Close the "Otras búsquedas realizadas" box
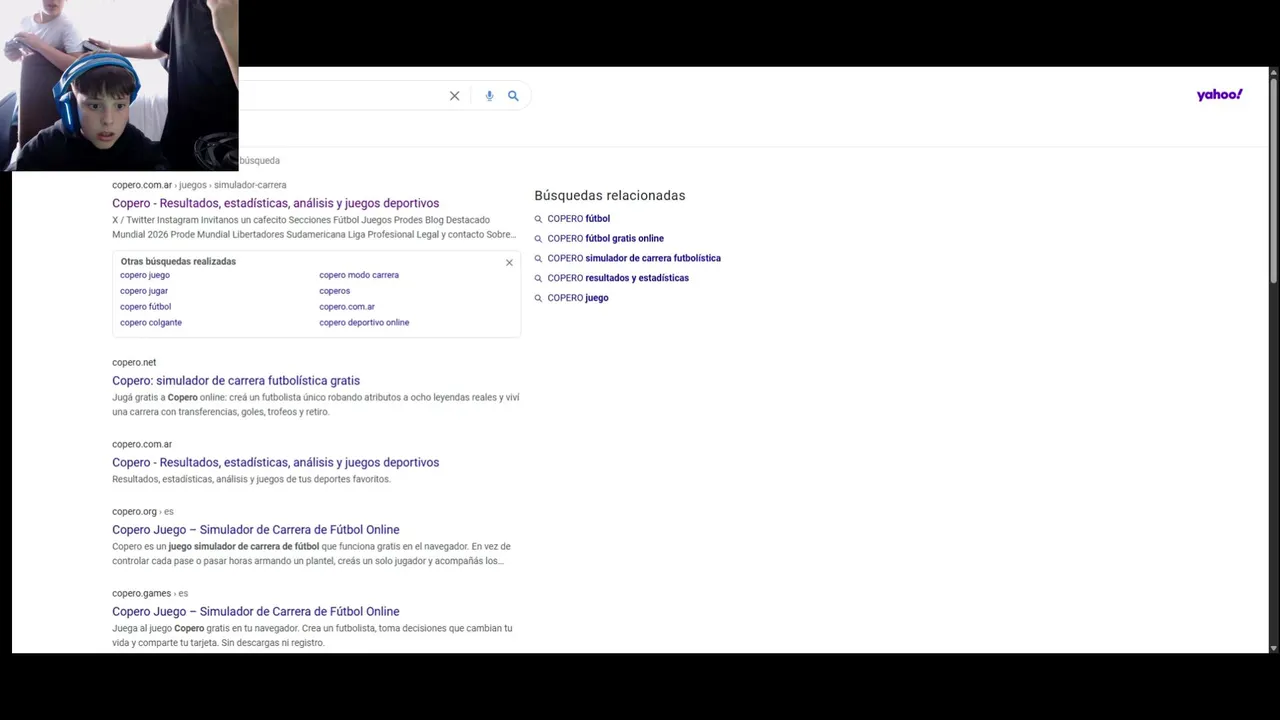 pos(509,263)
